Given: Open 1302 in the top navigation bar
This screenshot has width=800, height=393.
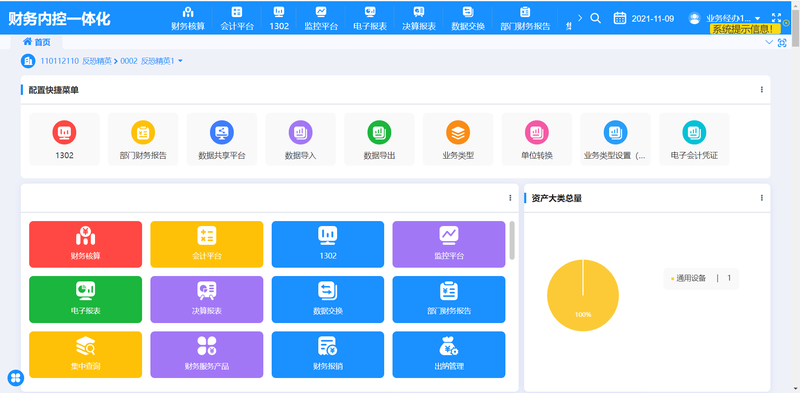Looking at the screenshot, I should pos(279,18).
